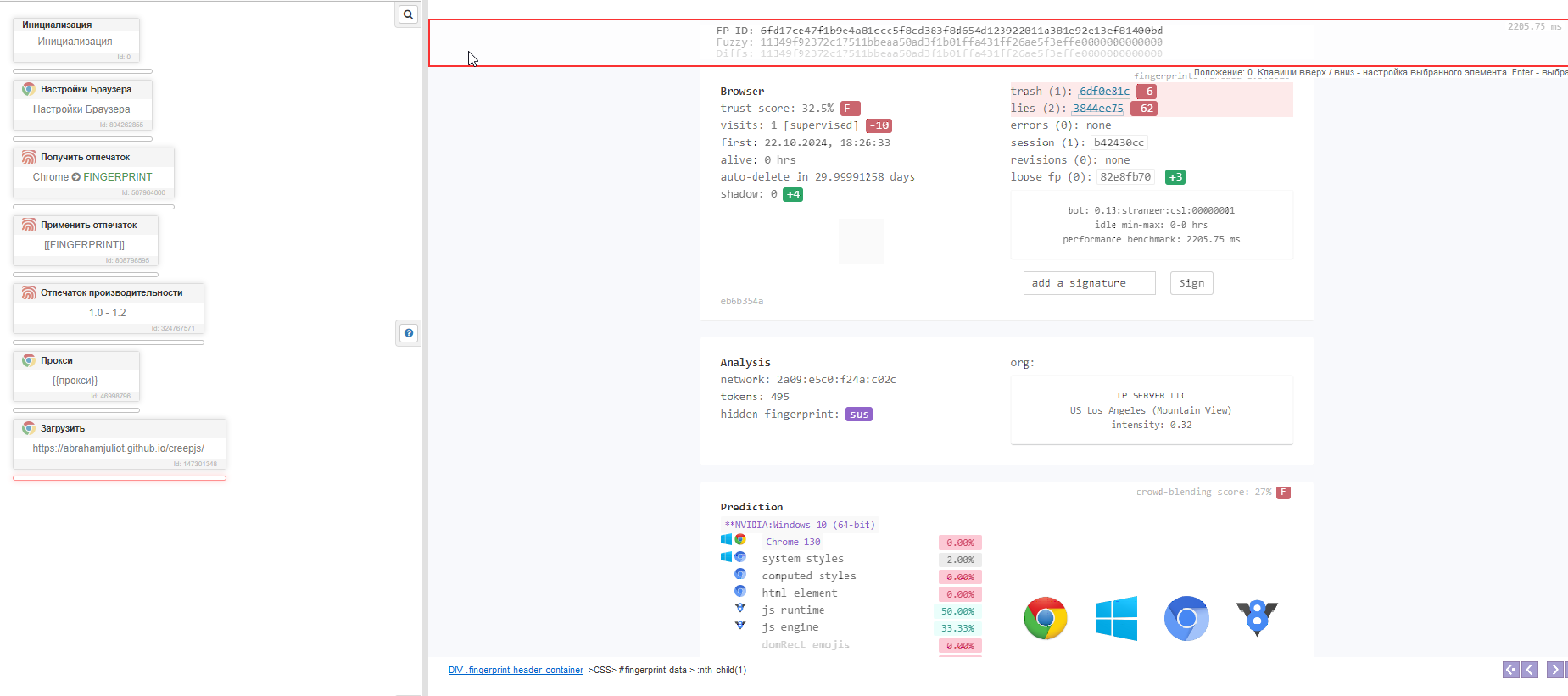Click the magnifier search icon in scenario panel
Image resolution: width=1568 pixels, height=696 pixels.
408,14
